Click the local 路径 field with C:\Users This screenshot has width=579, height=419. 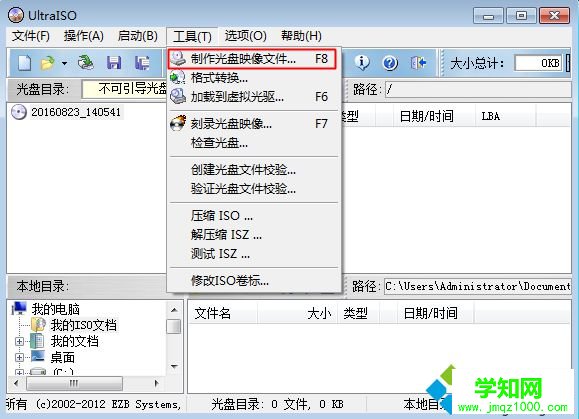[x=477, y=286]
